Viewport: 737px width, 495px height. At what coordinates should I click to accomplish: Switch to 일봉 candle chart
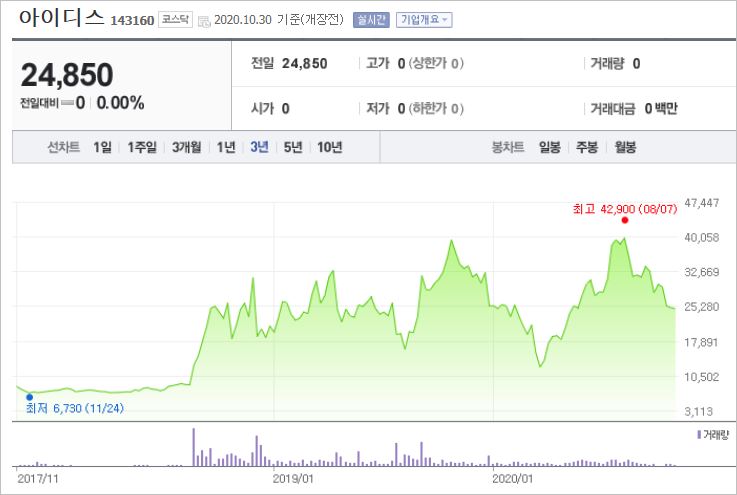pyautogui.click(x=549, y=147)
